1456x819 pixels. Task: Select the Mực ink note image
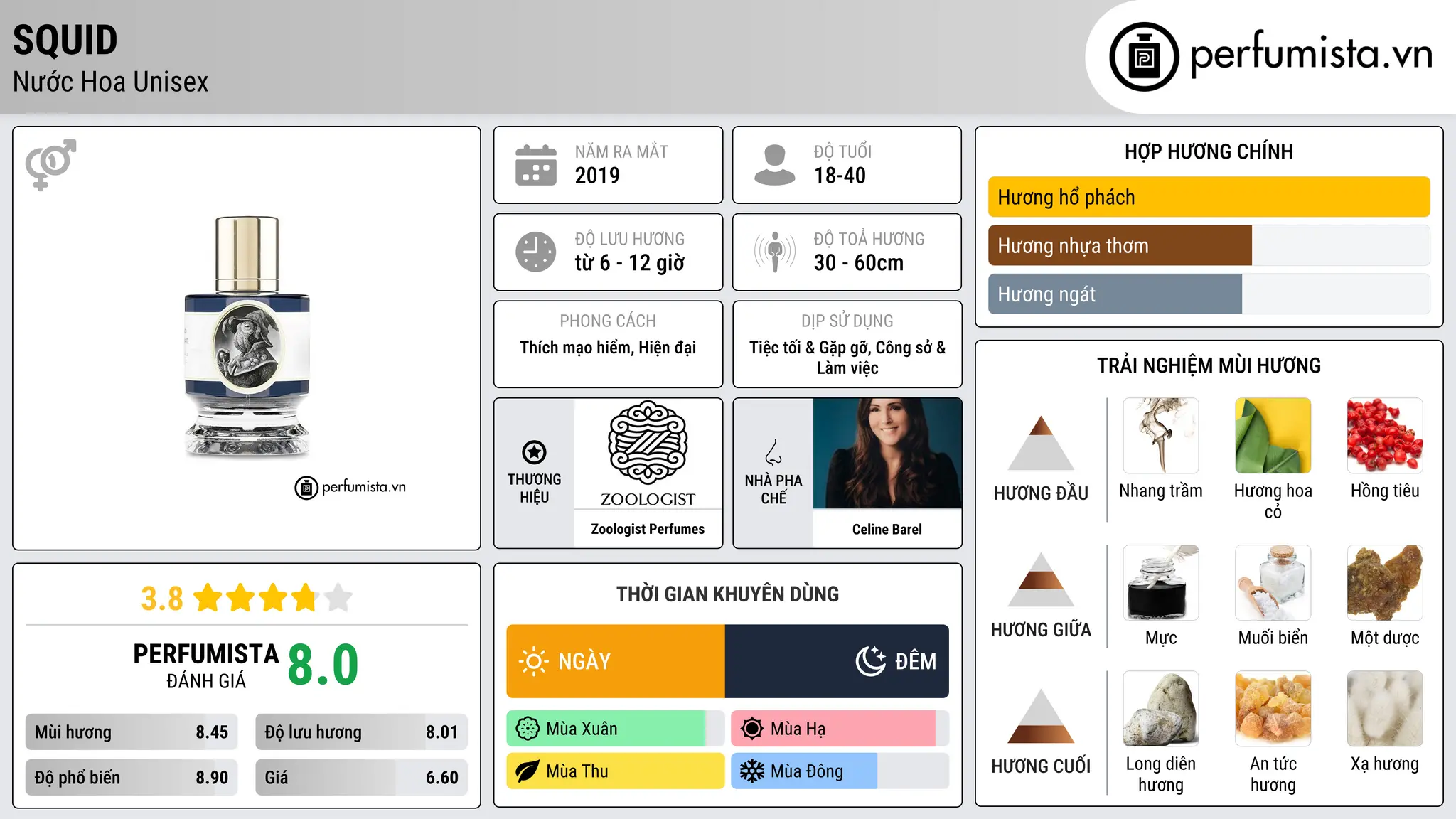tap(1161, 583)
